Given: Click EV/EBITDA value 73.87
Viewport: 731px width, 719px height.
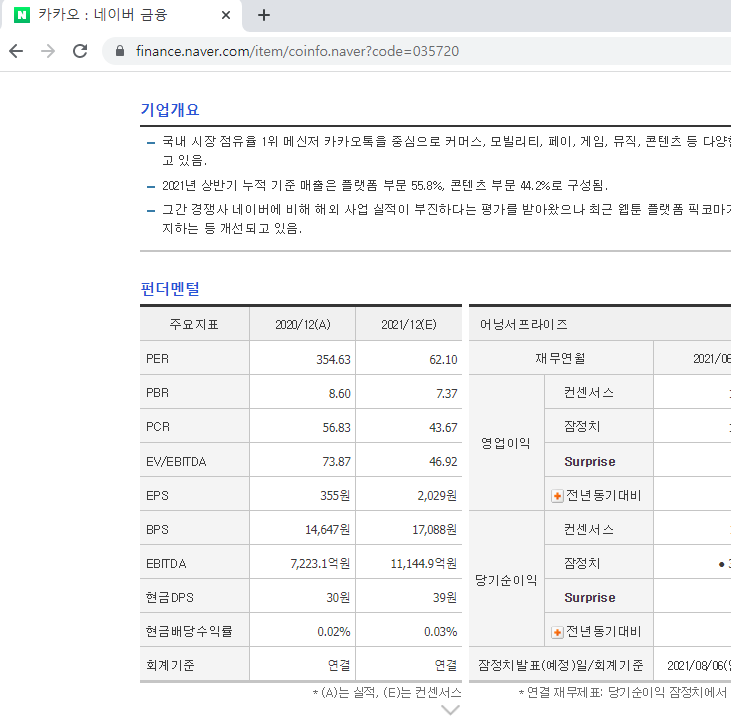Looking at the screenshot, I should coord(336,462).
